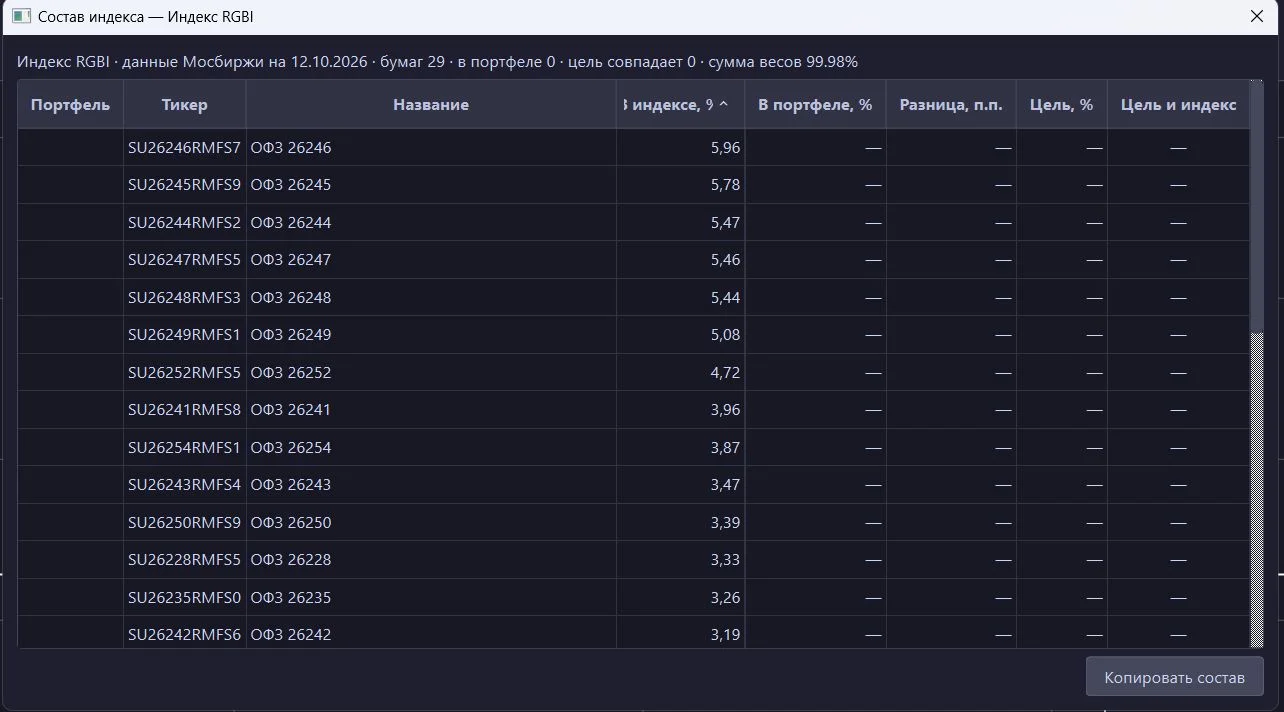Click the sort arrow in the index weight header
The height and width of the screenshot is (712, 1284).
pos(724,105)
